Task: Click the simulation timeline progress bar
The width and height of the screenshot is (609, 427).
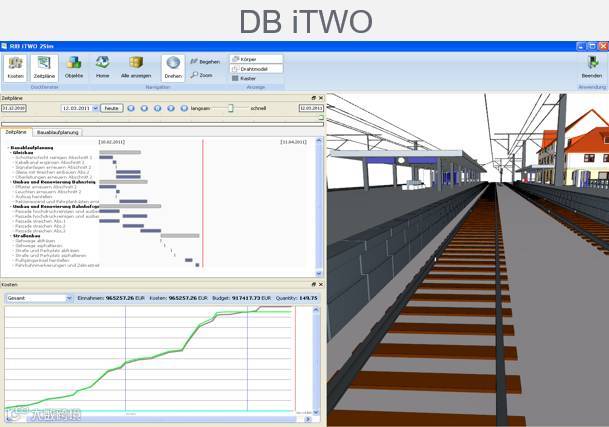Action: (x=162, y=124)
